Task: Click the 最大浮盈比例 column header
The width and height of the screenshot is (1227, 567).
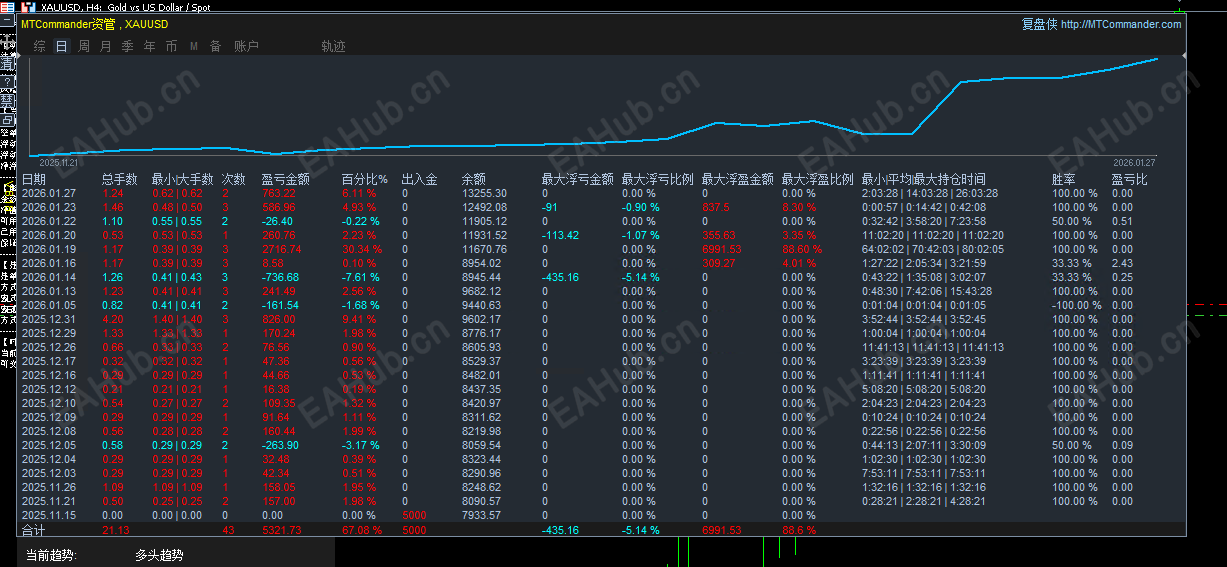Action: [817, 179]
